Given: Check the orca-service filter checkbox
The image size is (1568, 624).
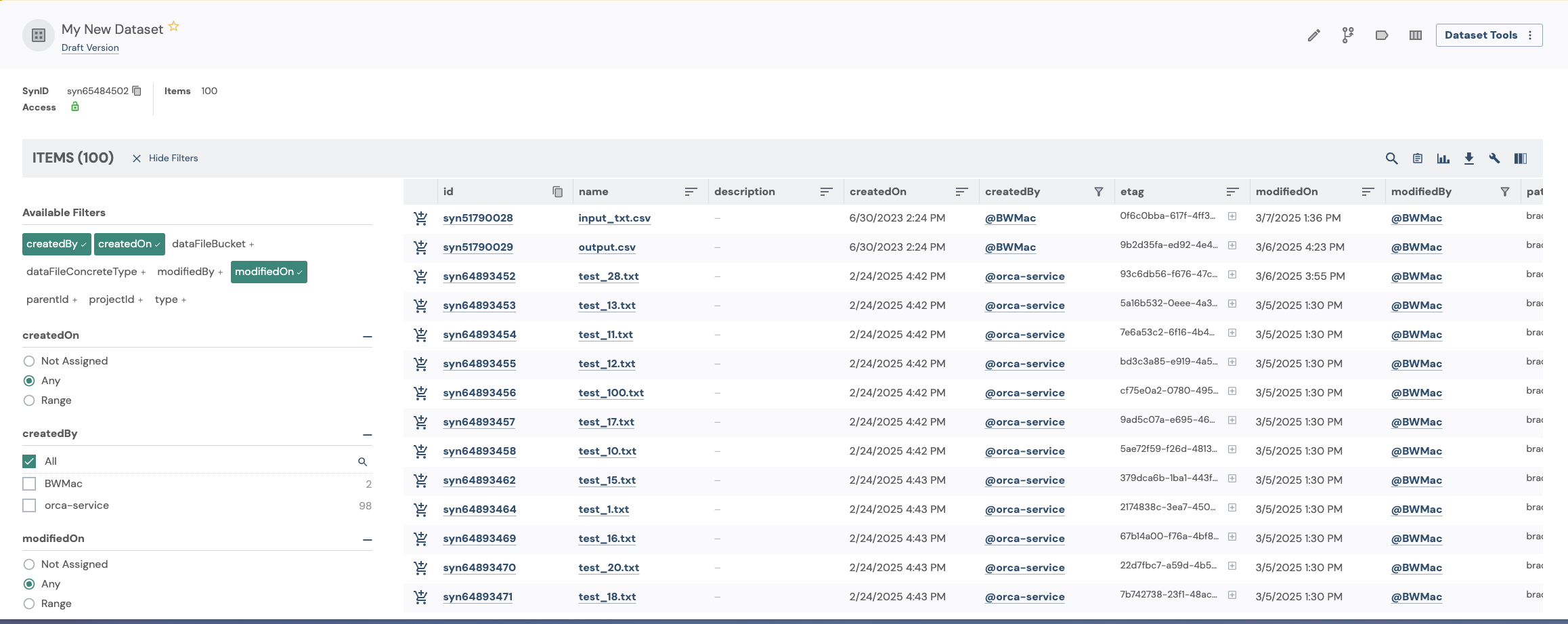Looking at the screenshot, I should pyautogui.click(x=29, y=505).
